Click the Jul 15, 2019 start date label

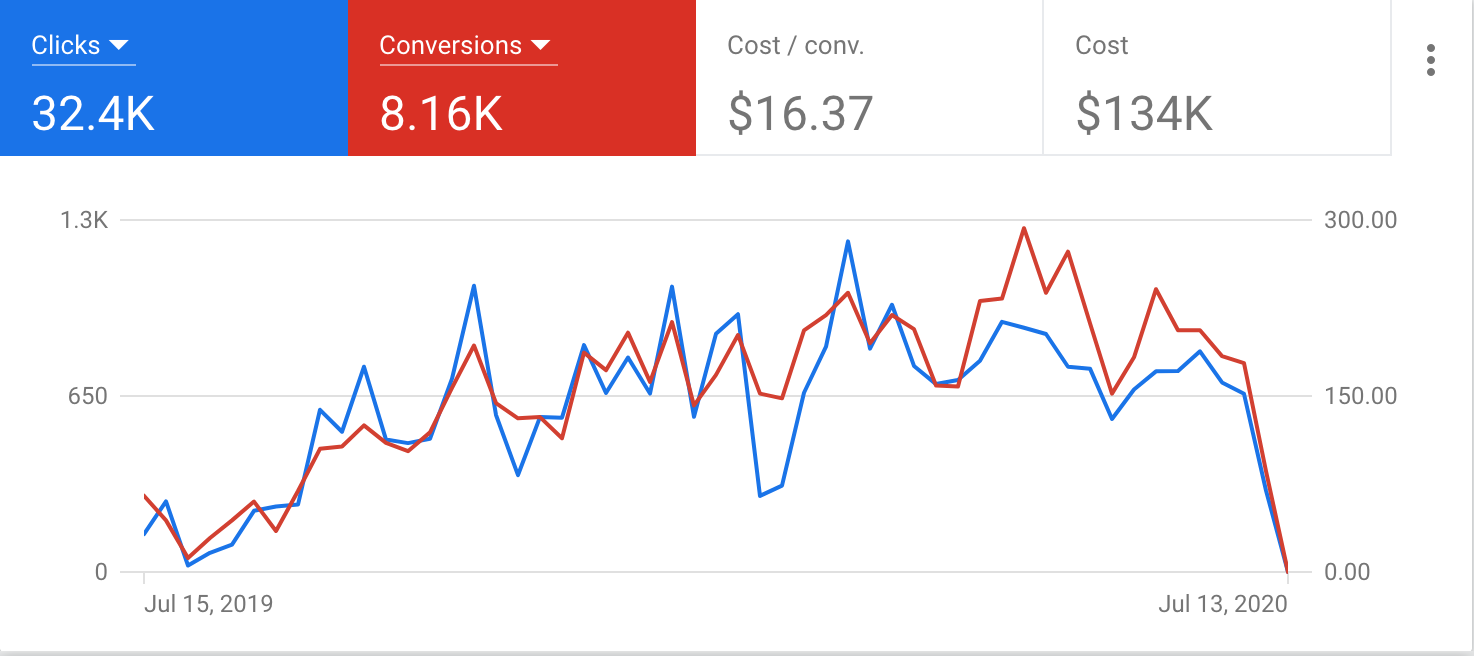pos(208,604)
